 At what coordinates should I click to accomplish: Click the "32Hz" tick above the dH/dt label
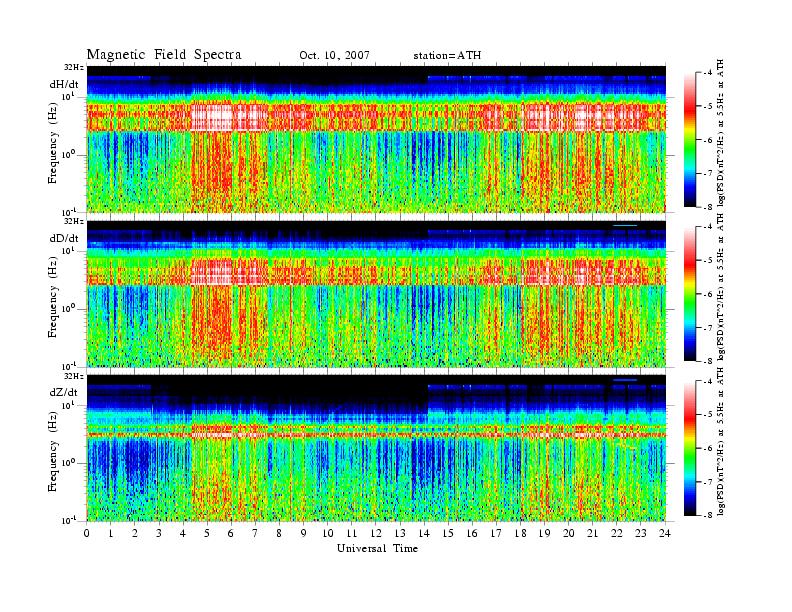pyautogui.click(x=74, y=67)
